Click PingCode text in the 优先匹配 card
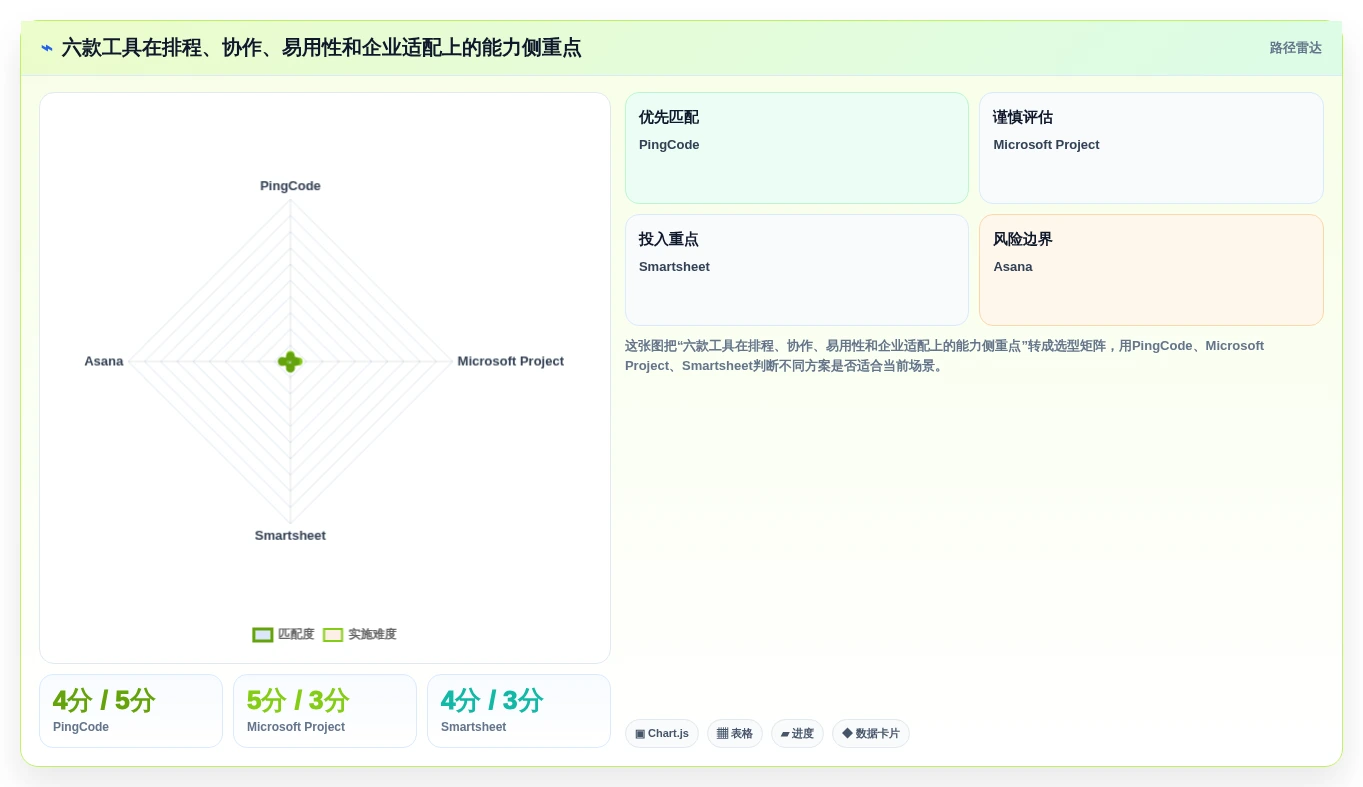The height and width of the screenshot is (787, 1363). [669, 145]
